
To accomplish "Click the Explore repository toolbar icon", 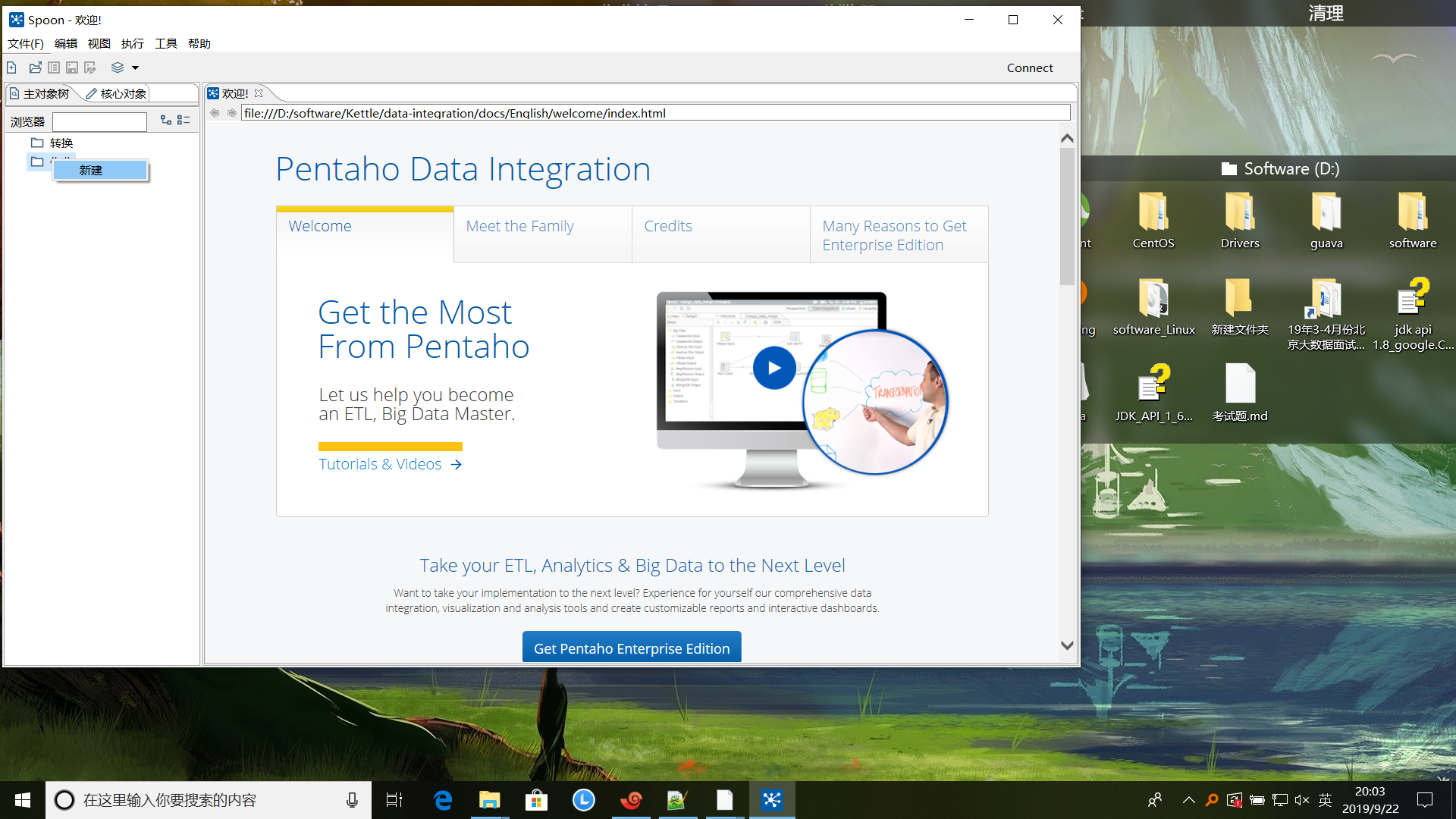I will click(x=54, y=67).
